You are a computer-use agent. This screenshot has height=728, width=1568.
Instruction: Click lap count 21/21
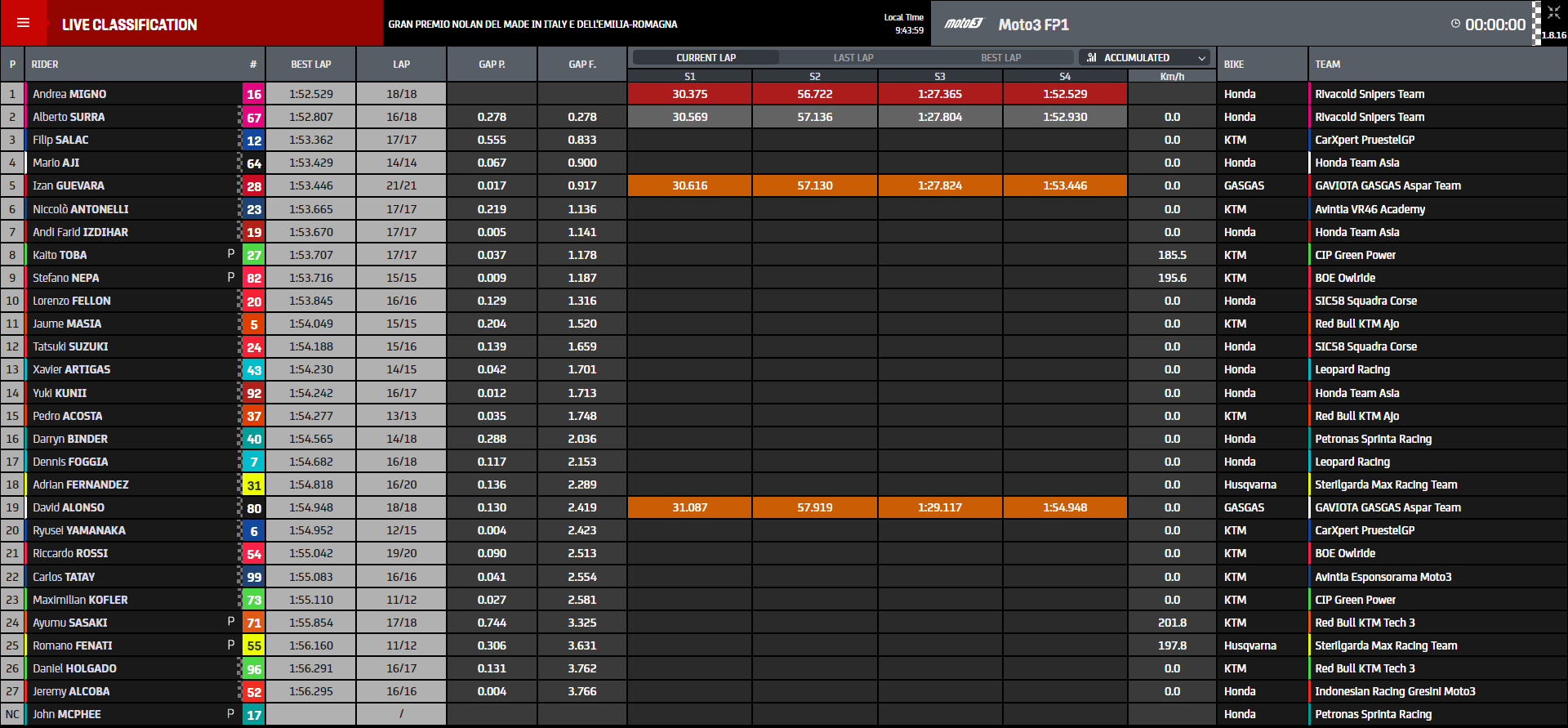click(x=401, y=185)
